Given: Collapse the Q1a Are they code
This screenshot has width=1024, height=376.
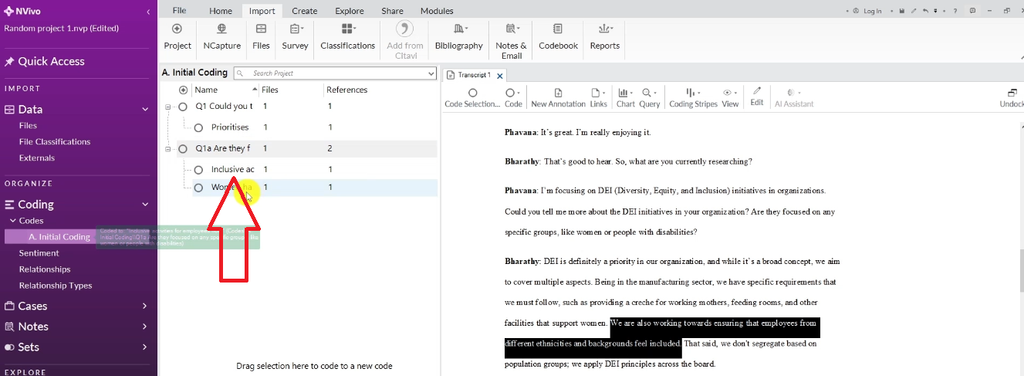Looking at the screenshot, I should point(168,149).
